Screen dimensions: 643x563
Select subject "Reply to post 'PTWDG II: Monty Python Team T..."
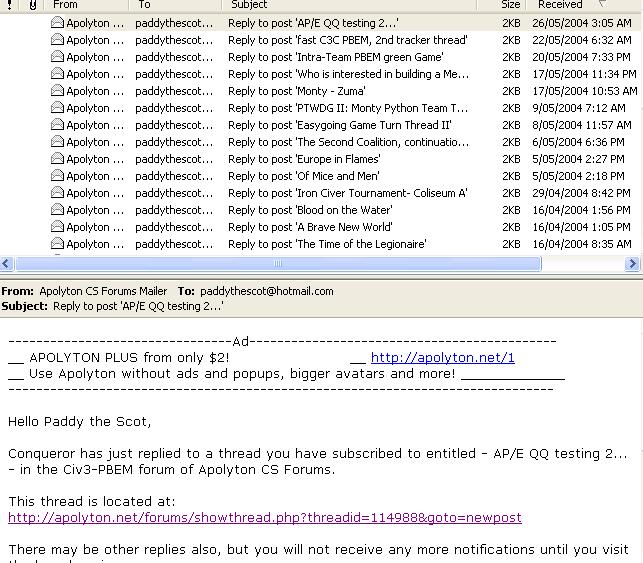348,108
